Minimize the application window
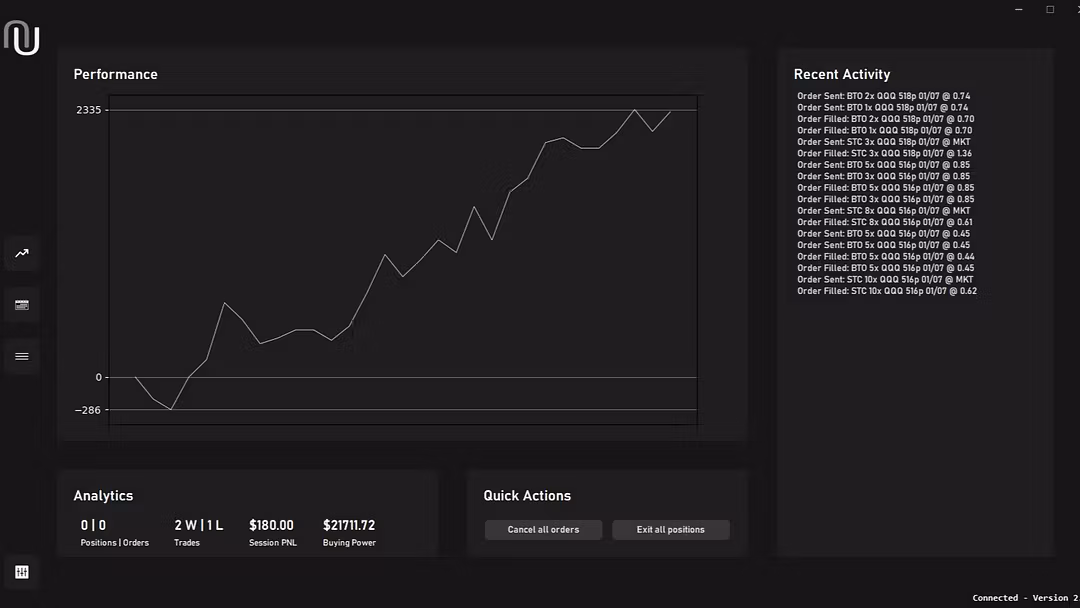This screenshot has height=608, width=1080. (1018, 10)
